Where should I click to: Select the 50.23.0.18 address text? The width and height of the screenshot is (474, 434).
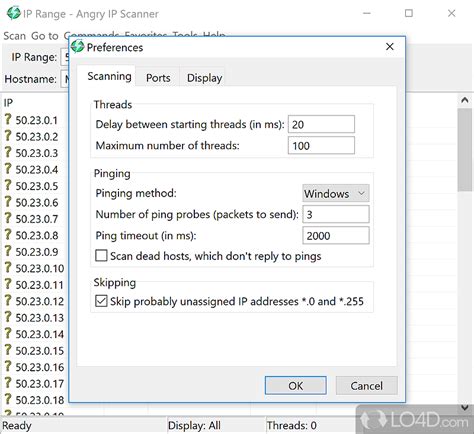pos(40,400)
